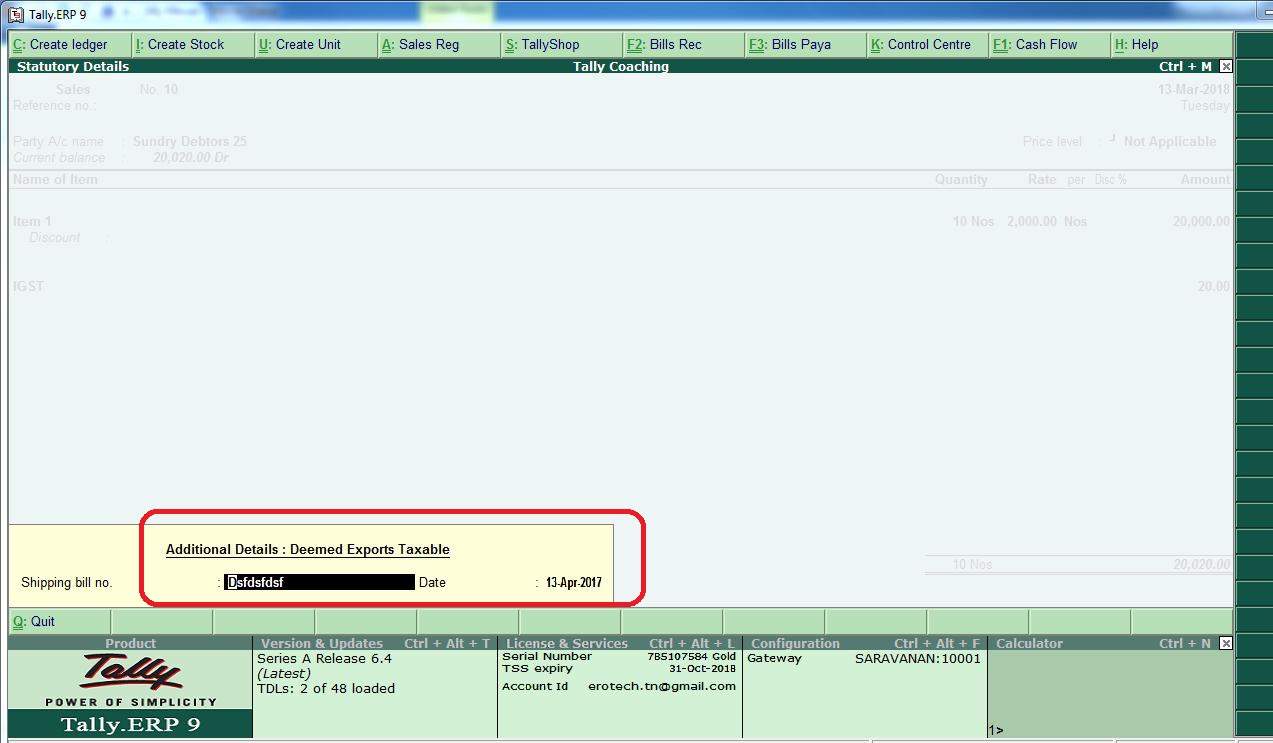1273x743 pixels.
Task: Open Cash Flow report button
Action: [1048, 45]
